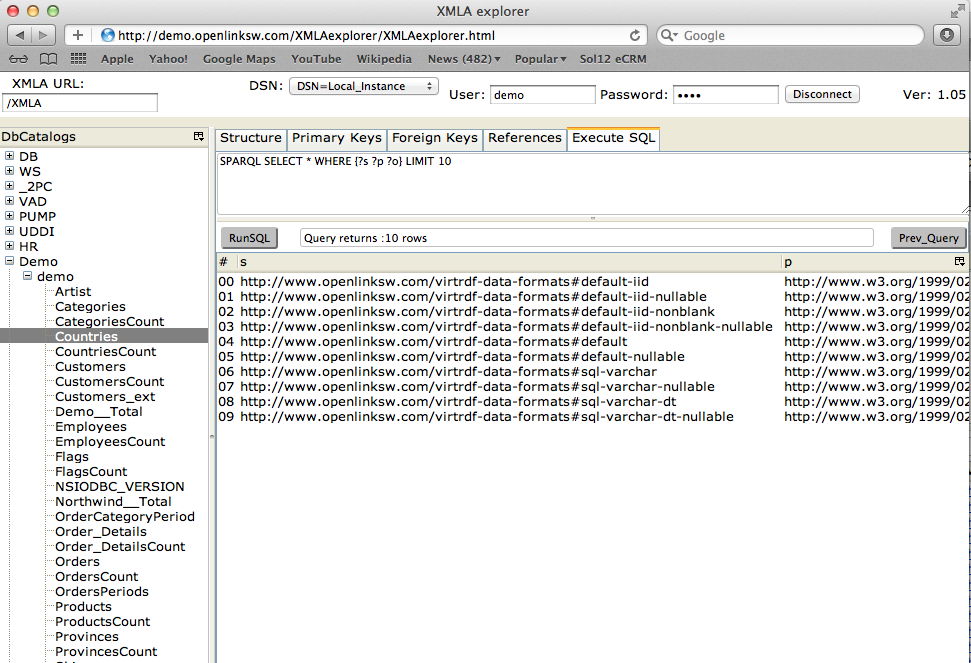Click into the SQL query text area
971x663 pixels.
click(x=593, y=184)
